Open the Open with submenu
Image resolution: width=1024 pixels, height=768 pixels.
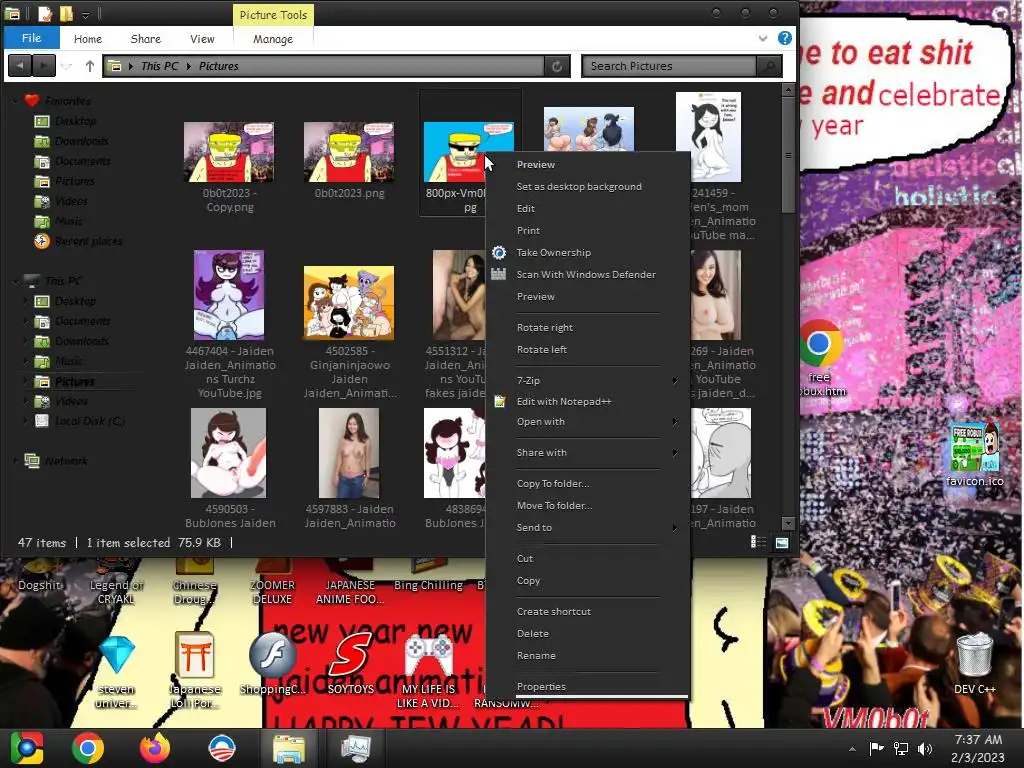coord(588,422)
